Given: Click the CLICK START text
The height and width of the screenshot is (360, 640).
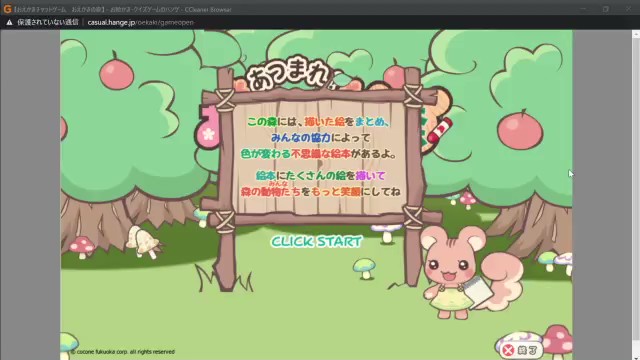Looking at the screenshot, I should click(x=317, y=241).
